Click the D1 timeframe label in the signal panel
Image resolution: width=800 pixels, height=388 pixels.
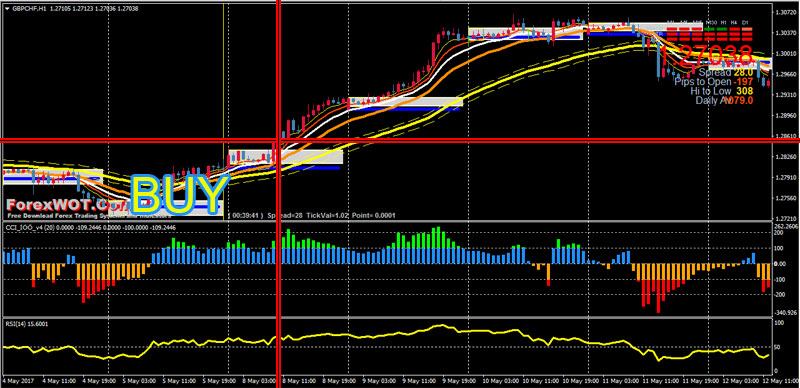tap(745, 22)
